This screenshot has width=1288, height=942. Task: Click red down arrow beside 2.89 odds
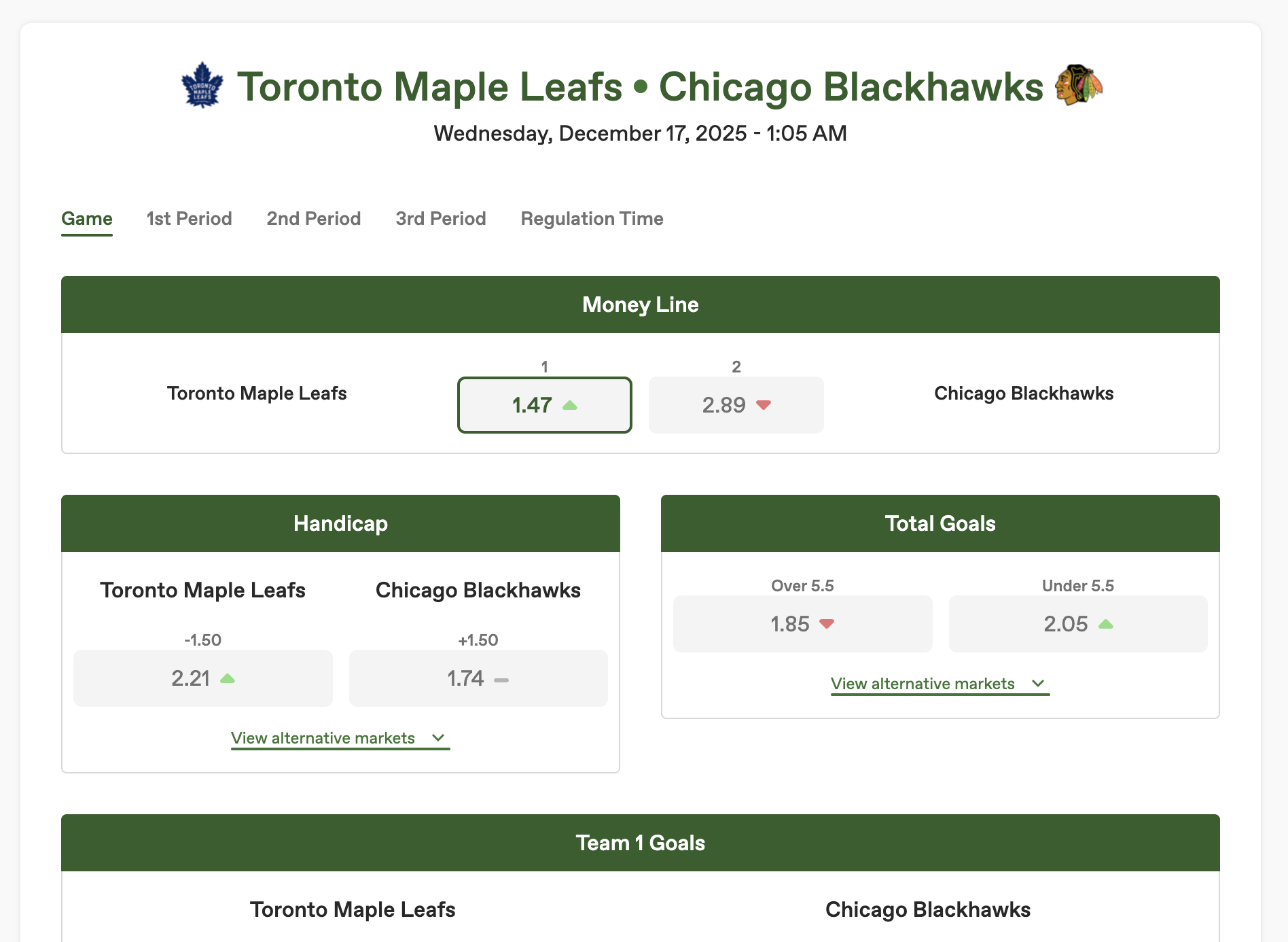764,405
